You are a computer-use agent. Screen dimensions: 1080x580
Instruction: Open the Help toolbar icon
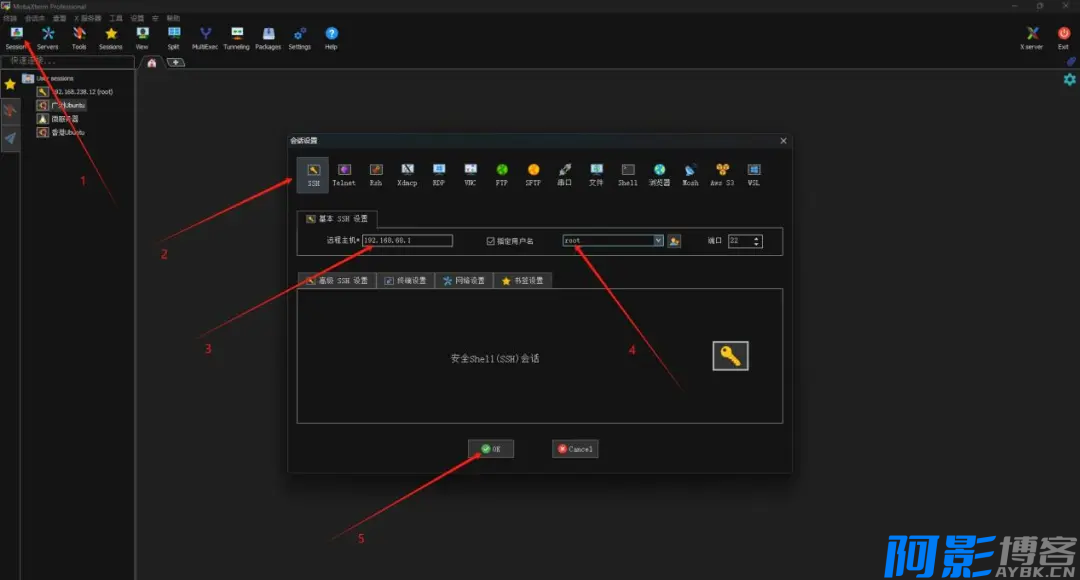331,39
